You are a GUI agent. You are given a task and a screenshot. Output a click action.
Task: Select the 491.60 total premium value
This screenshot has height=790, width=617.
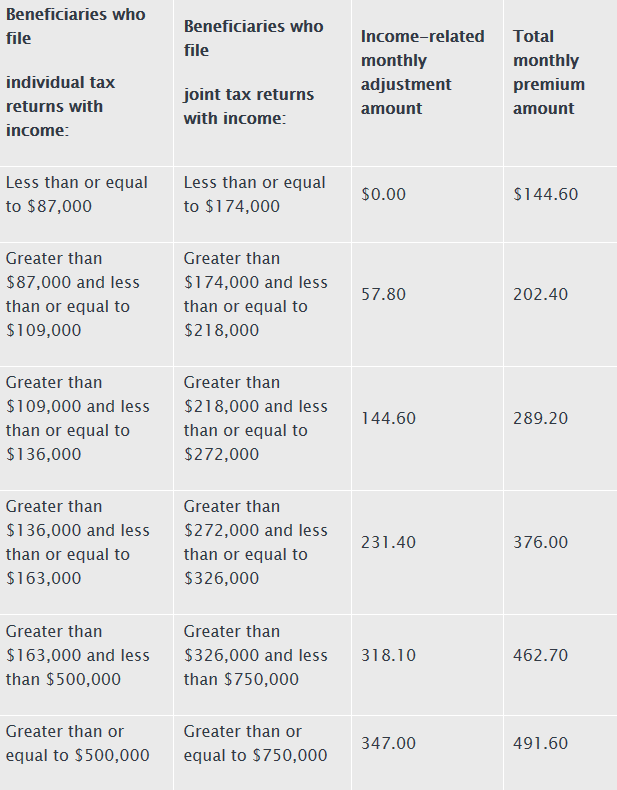[540, 743]
